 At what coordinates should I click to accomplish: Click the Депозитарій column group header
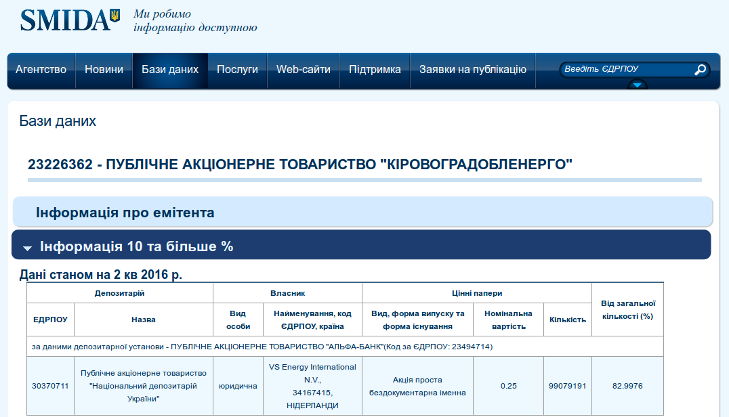120,293
